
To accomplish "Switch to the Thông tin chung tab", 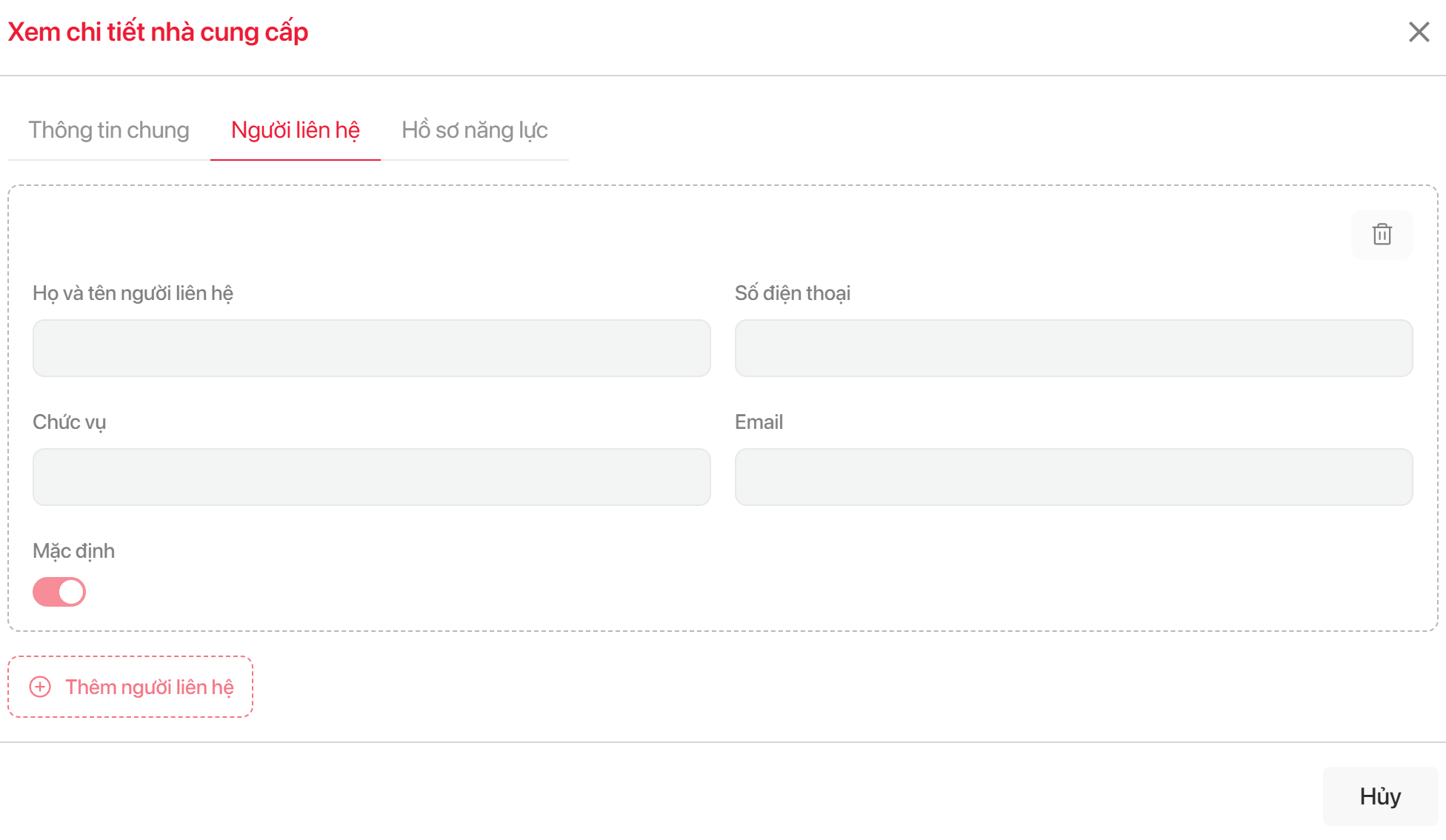I will 109,130.
